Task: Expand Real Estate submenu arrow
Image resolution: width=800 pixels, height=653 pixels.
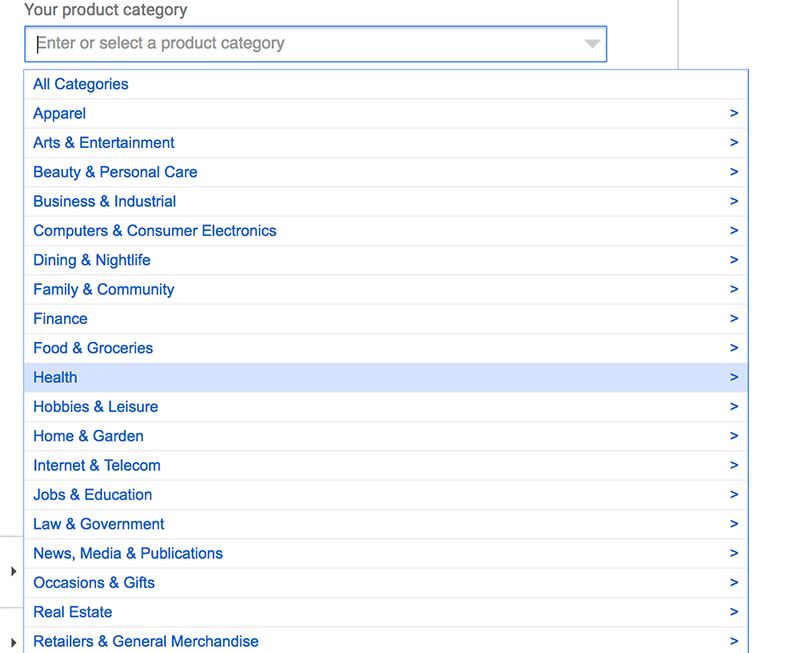Action: (x=734, y=612)
